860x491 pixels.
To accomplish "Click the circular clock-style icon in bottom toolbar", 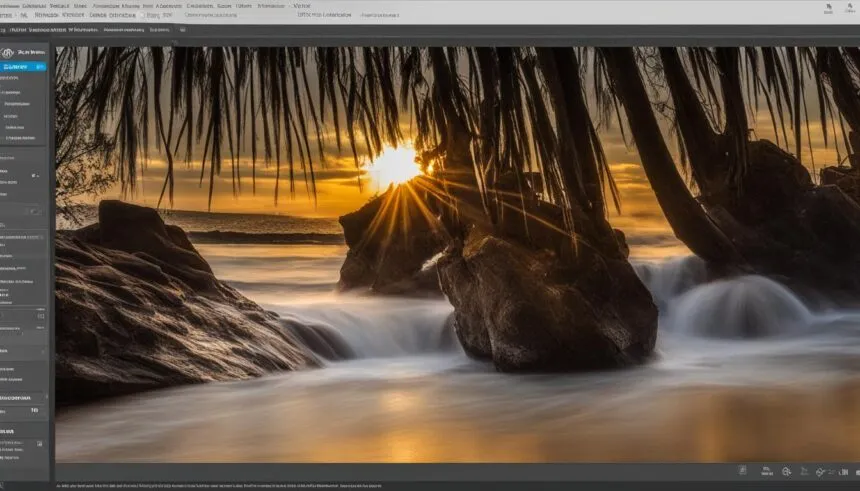I will (787, 471).
